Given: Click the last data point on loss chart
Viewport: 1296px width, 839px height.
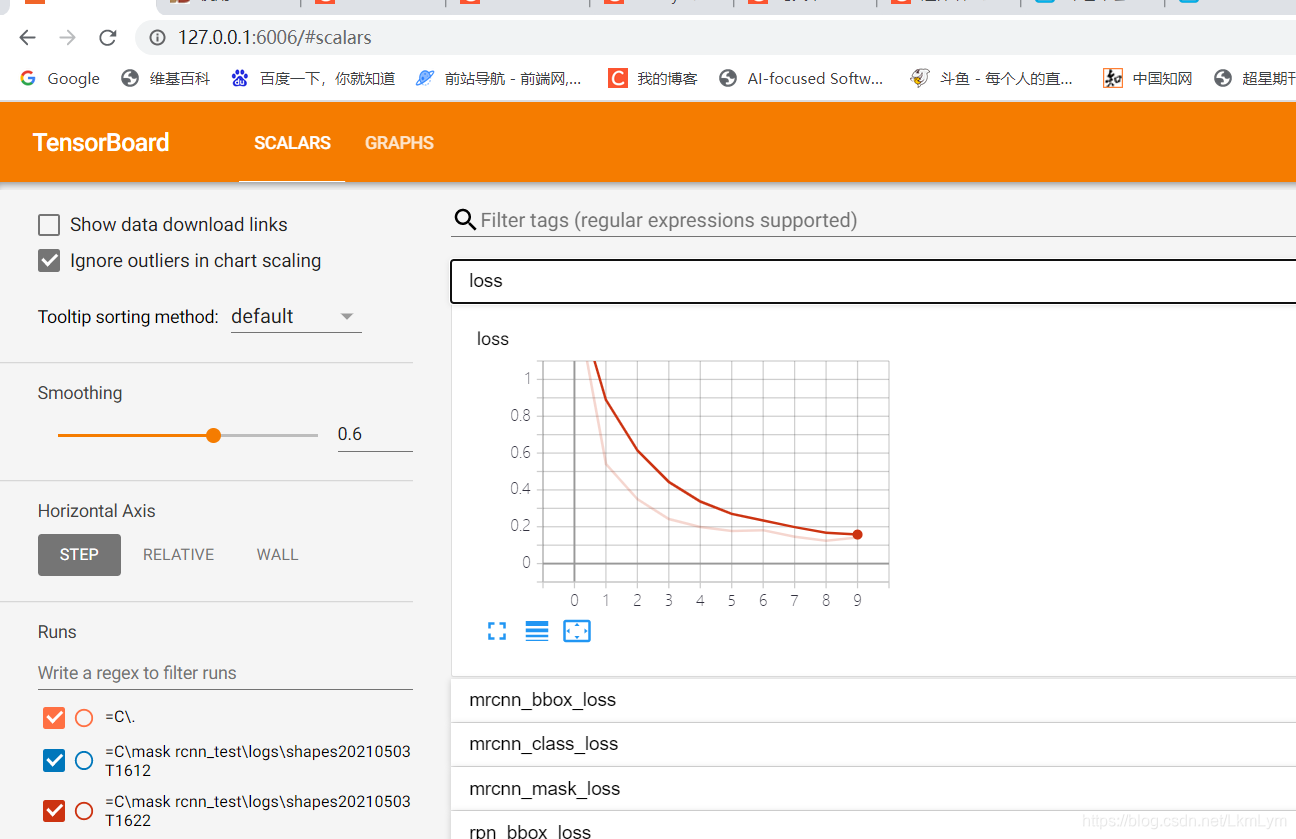Looking at the screenshot, I should point(857,534).
